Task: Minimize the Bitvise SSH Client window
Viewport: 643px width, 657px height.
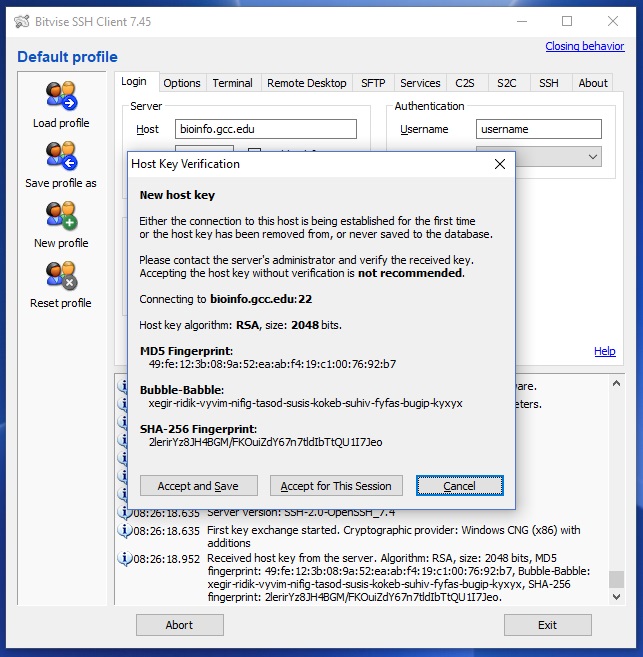Action: 522,21
